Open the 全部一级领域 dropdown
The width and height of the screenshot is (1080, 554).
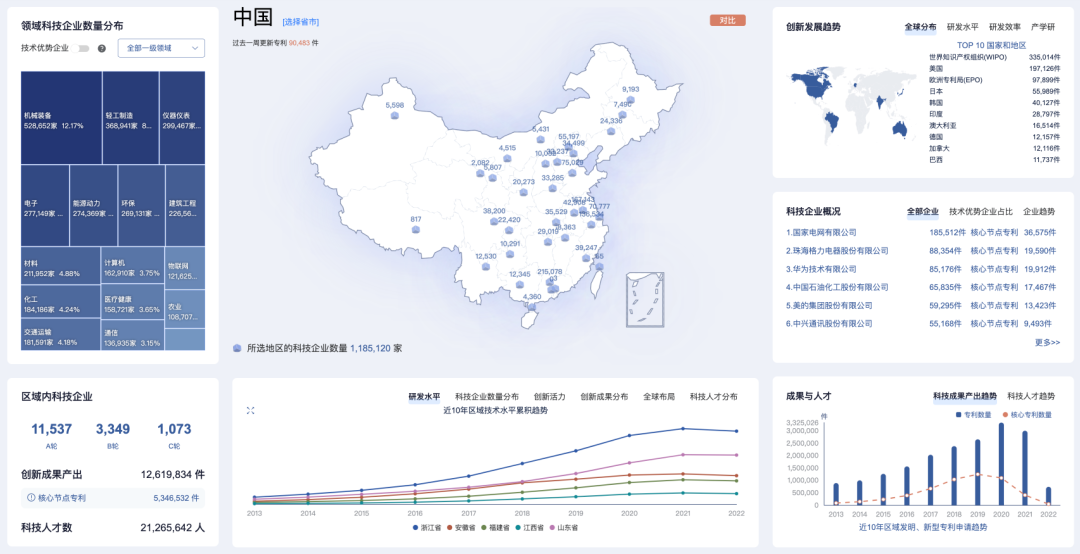[x=161, y=48]
